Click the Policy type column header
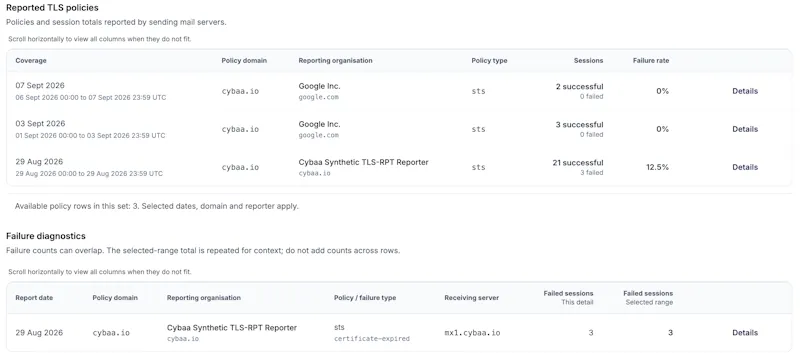 tap(489, 60)
